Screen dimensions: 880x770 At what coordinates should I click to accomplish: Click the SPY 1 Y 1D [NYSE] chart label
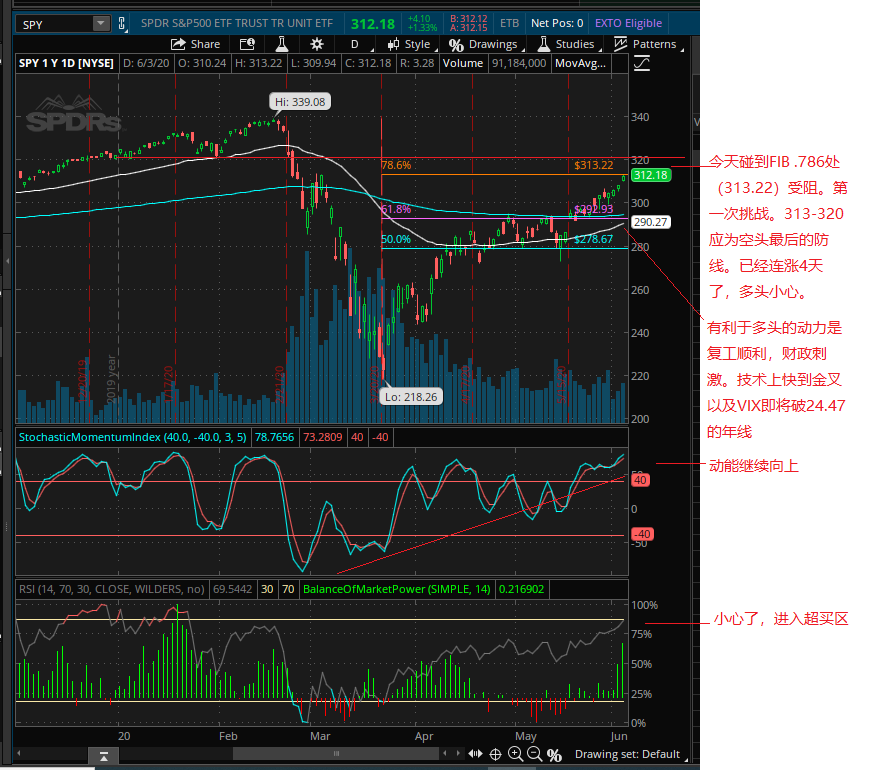[66, 63]
